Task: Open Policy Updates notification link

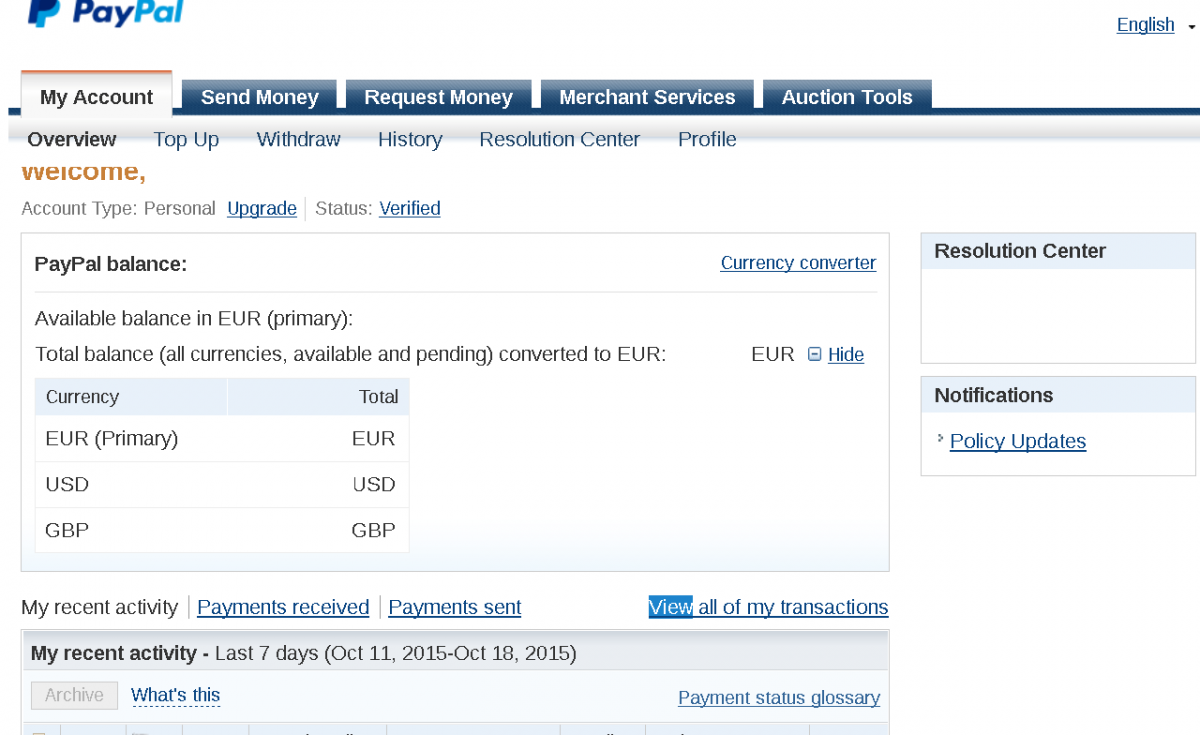Action: click(x=1018, y=441)
